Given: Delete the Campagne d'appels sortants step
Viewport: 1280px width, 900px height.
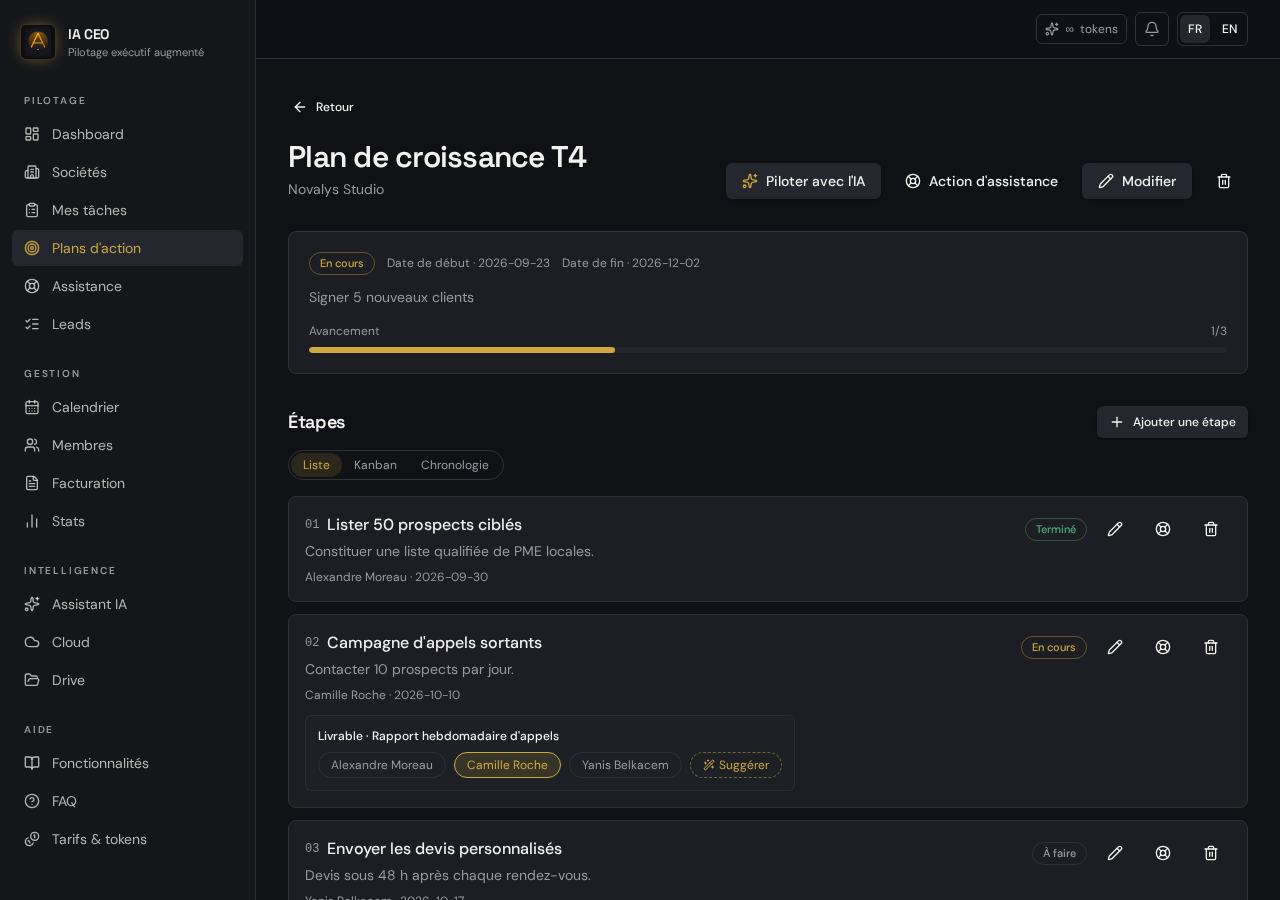Looking at the screenshot, I should click(1211, 647).
